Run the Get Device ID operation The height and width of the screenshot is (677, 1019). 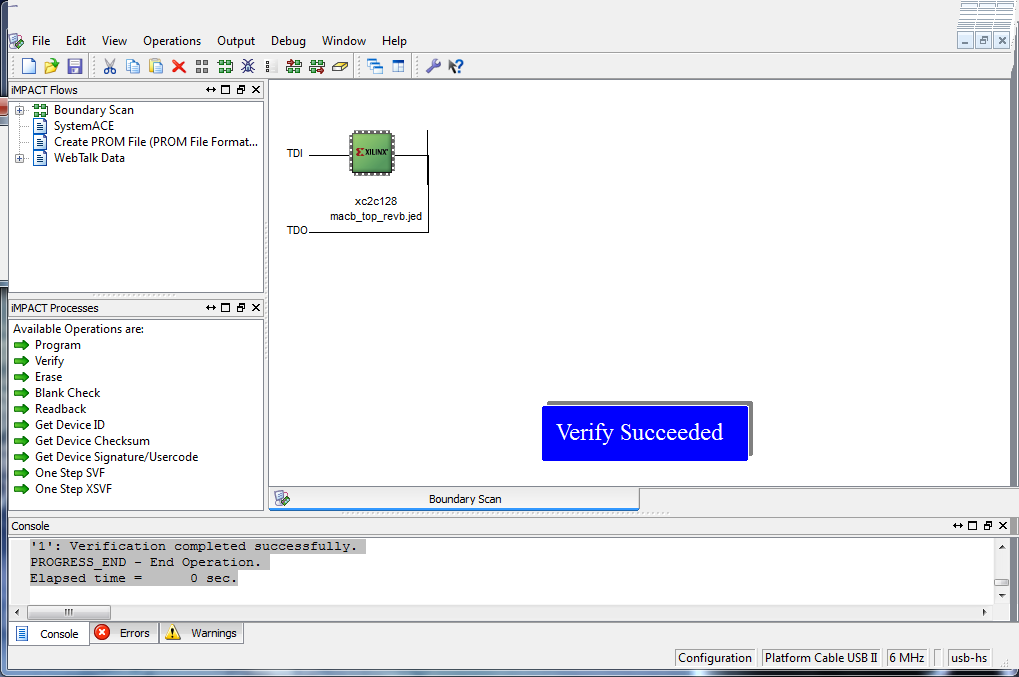(70, 425)
